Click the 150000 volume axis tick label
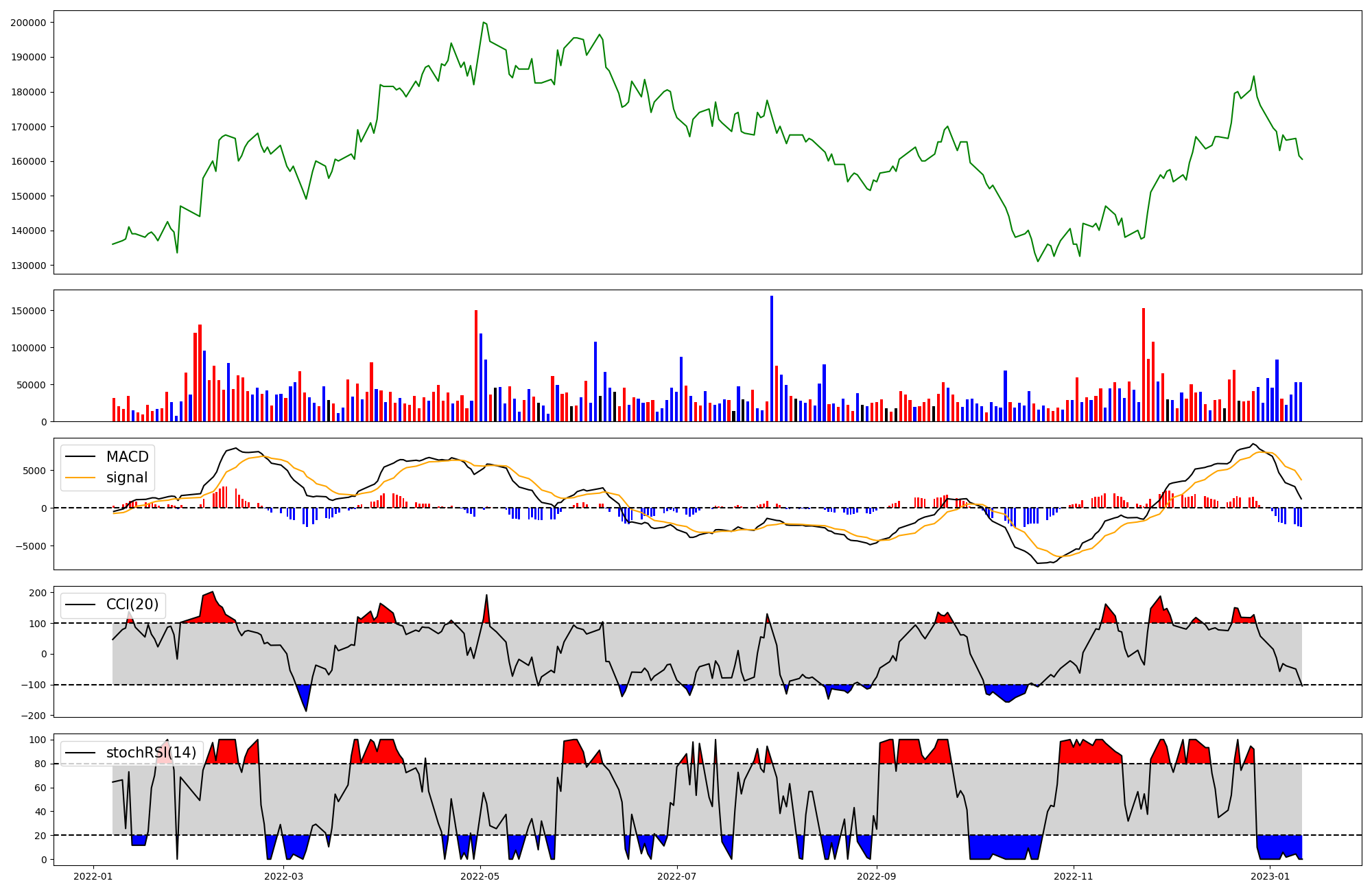Image resolution: width=1372 pixels, height=892 pixels. (x=28, y=311)
